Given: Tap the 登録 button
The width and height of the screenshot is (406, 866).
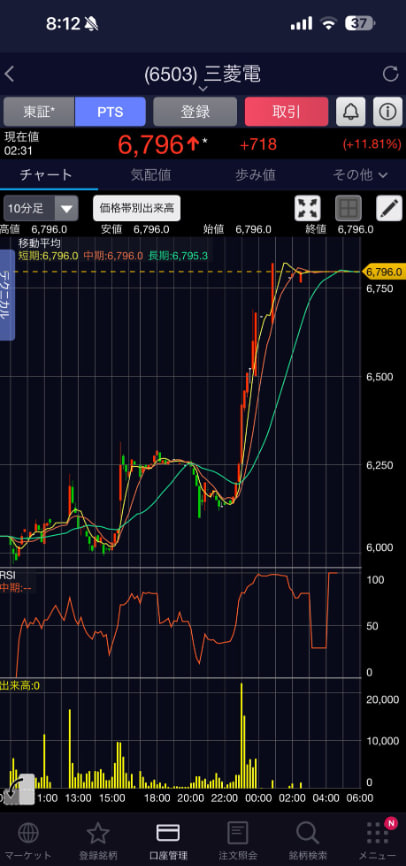Looking at the screenshot, I should coord(195,112).
